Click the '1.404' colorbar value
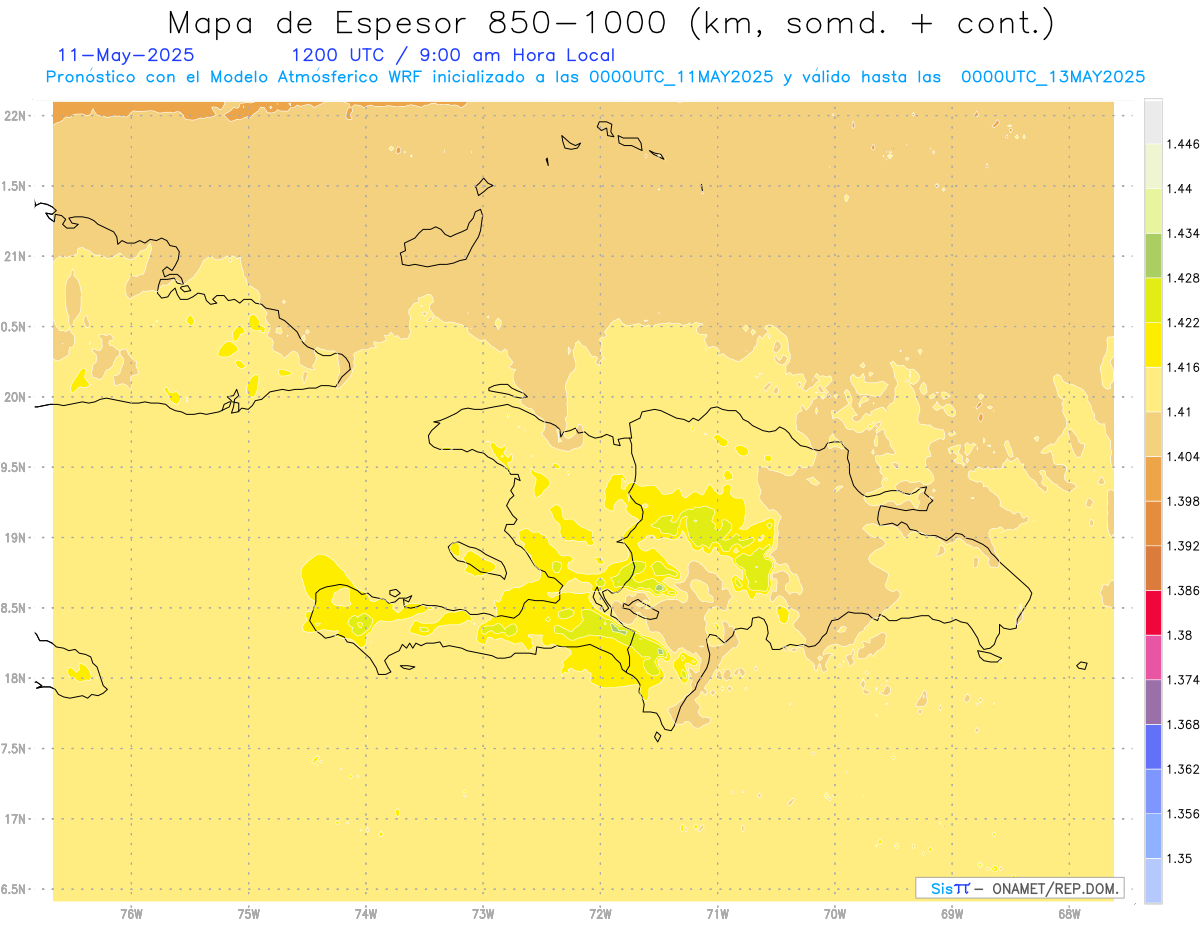Screen dimensions: 1200x927 [x=1183, y=456]
